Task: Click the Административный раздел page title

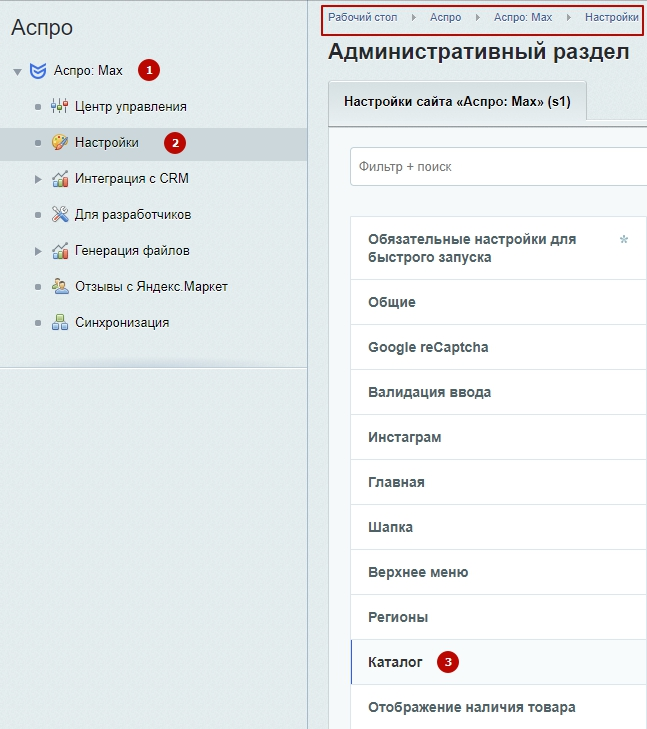Action: click(478, 52)
